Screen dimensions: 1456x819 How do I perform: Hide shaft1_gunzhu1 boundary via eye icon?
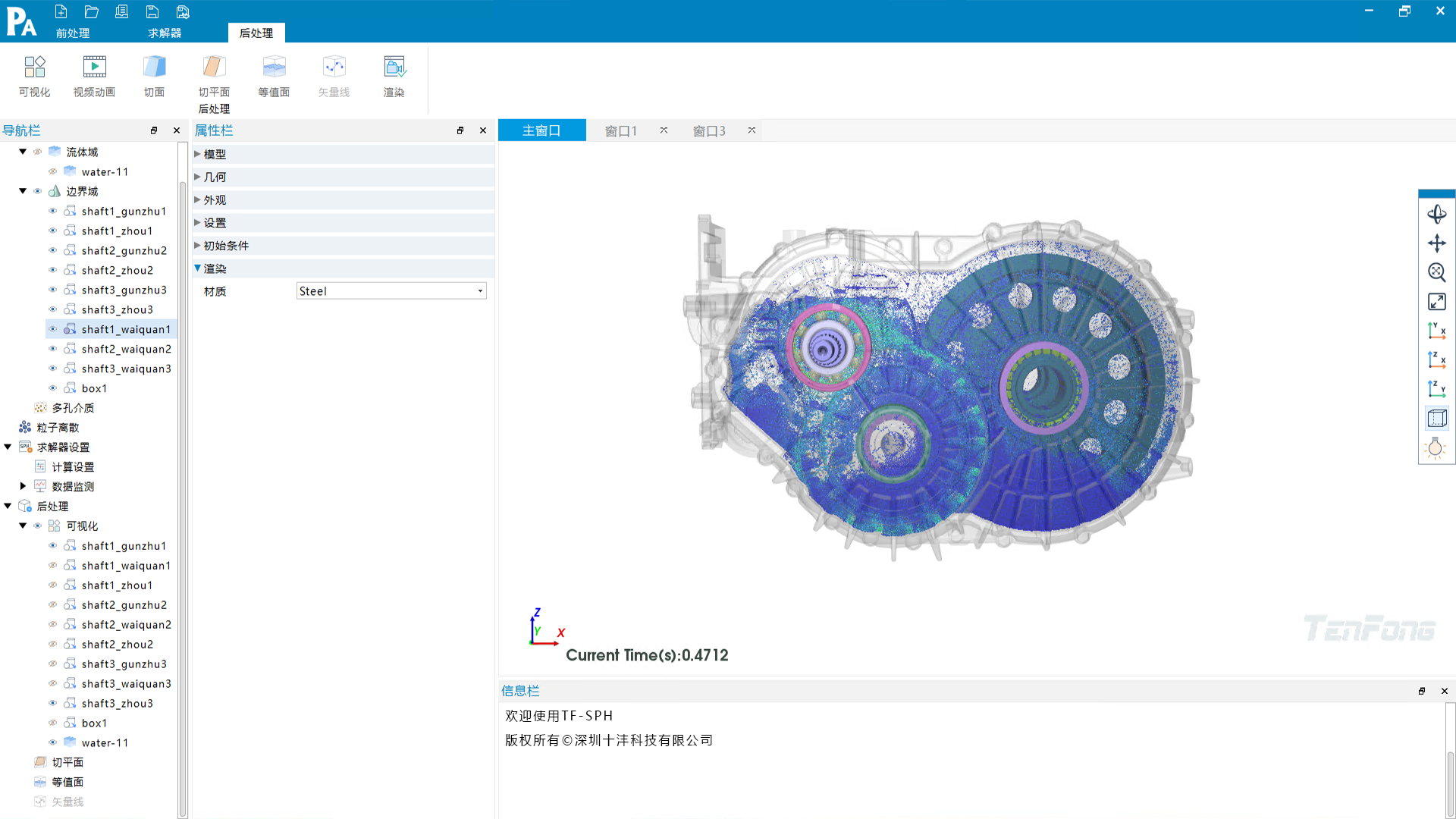point(52,211)
